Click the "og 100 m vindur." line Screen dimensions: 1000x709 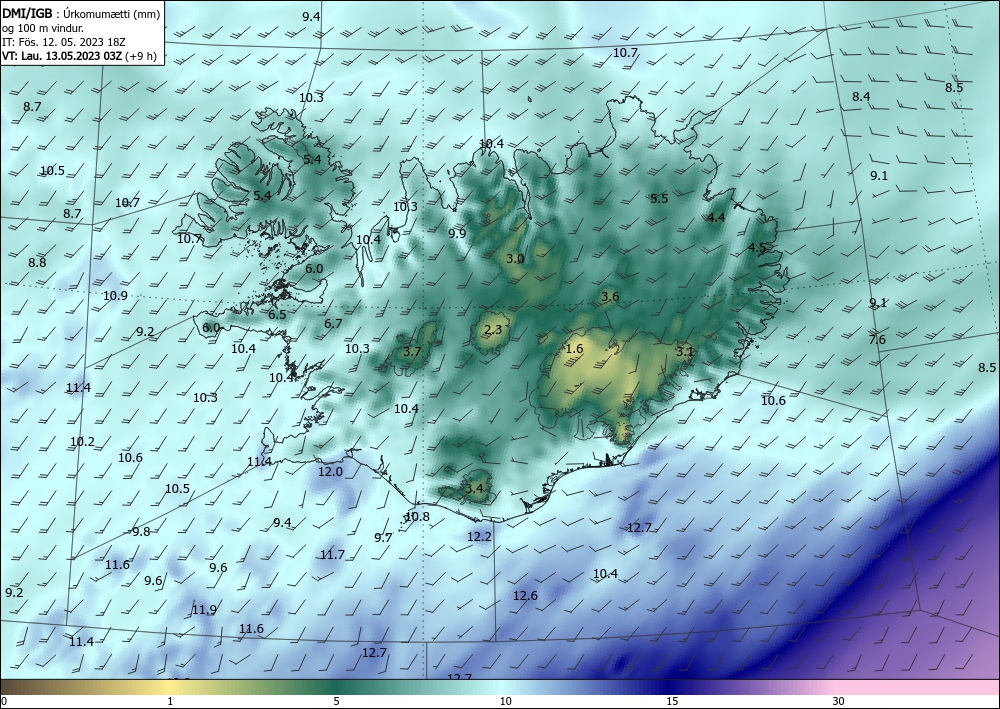coord(43,27)
